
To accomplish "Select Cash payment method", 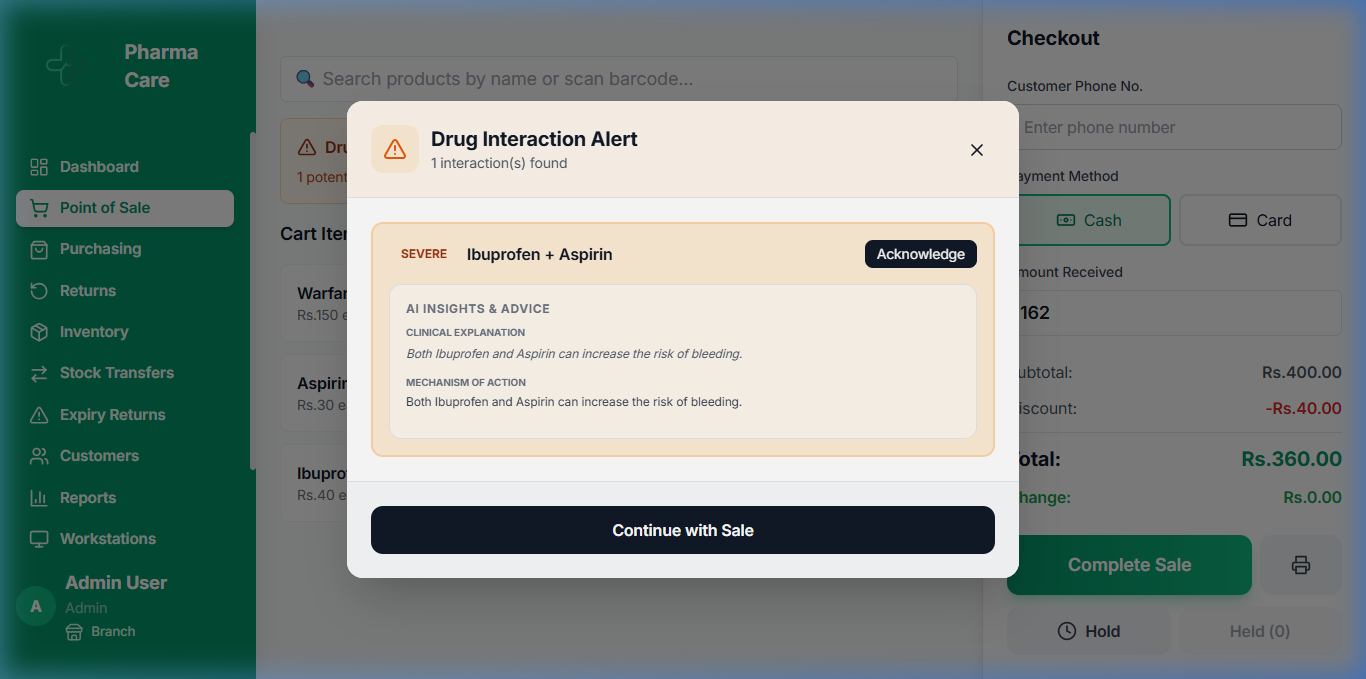I will click(x=1089, y=220).
